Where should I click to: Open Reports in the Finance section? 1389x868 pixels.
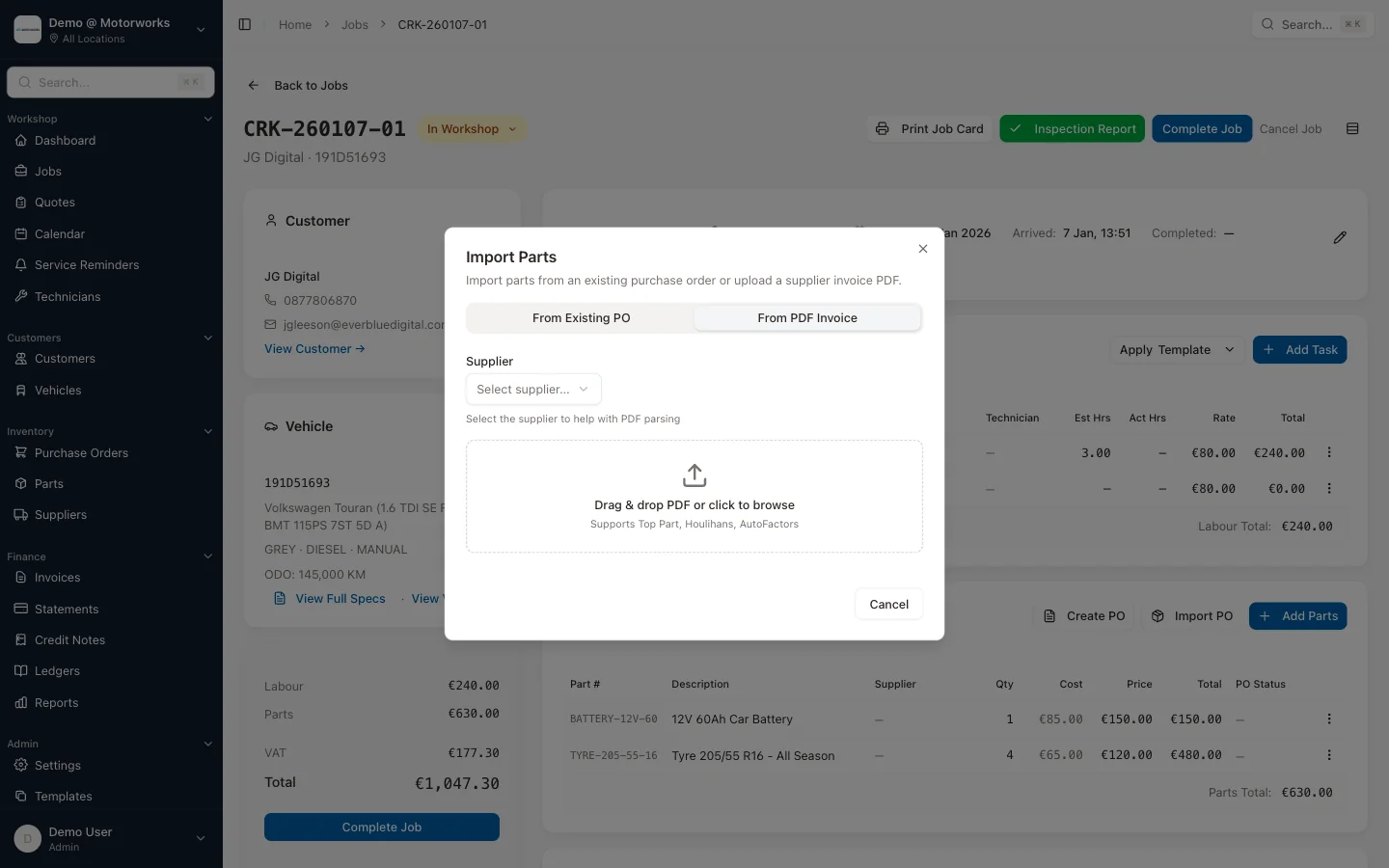56,702
